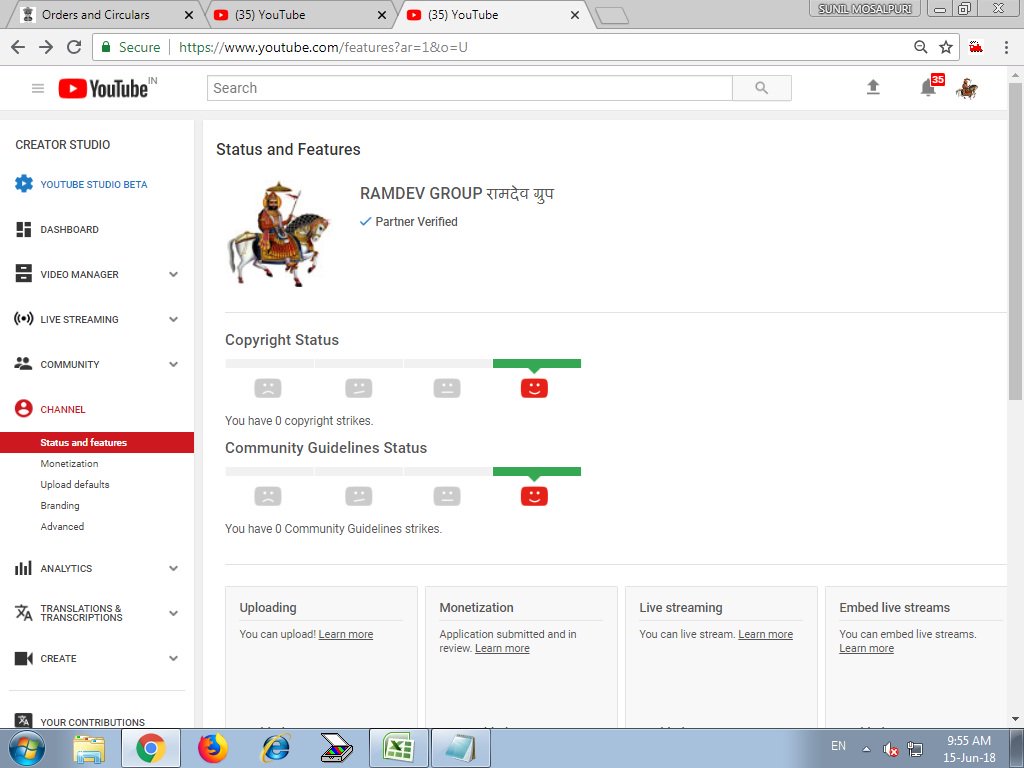Open the notifications bell
This screenshot has height=768, width=1024.
click(928, 88)
